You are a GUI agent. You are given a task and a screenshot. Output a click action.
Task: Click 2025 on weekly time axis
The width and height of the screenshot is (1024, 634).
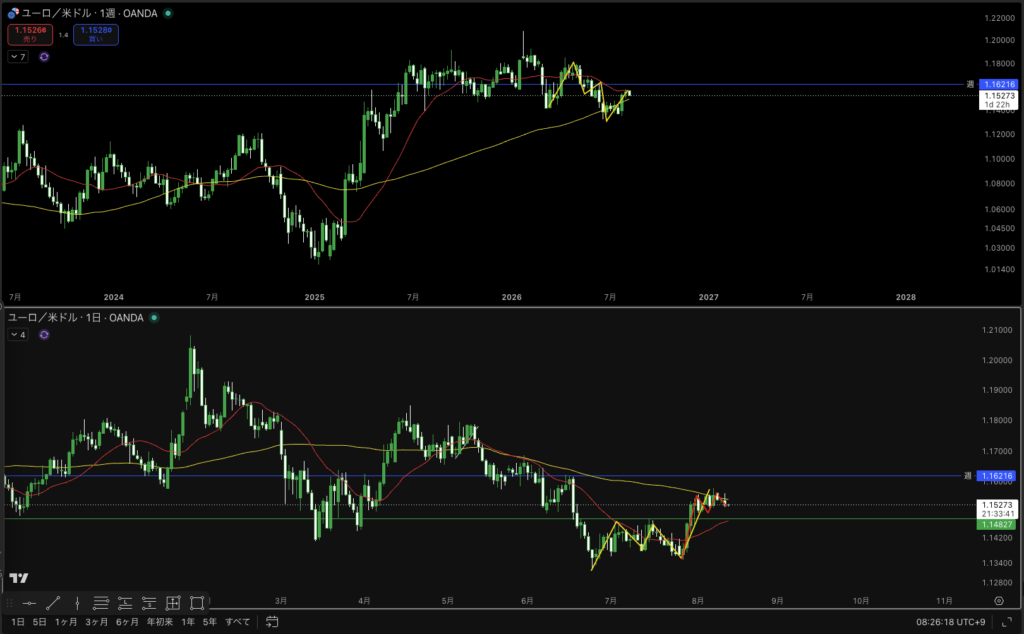tap(314, 297)
